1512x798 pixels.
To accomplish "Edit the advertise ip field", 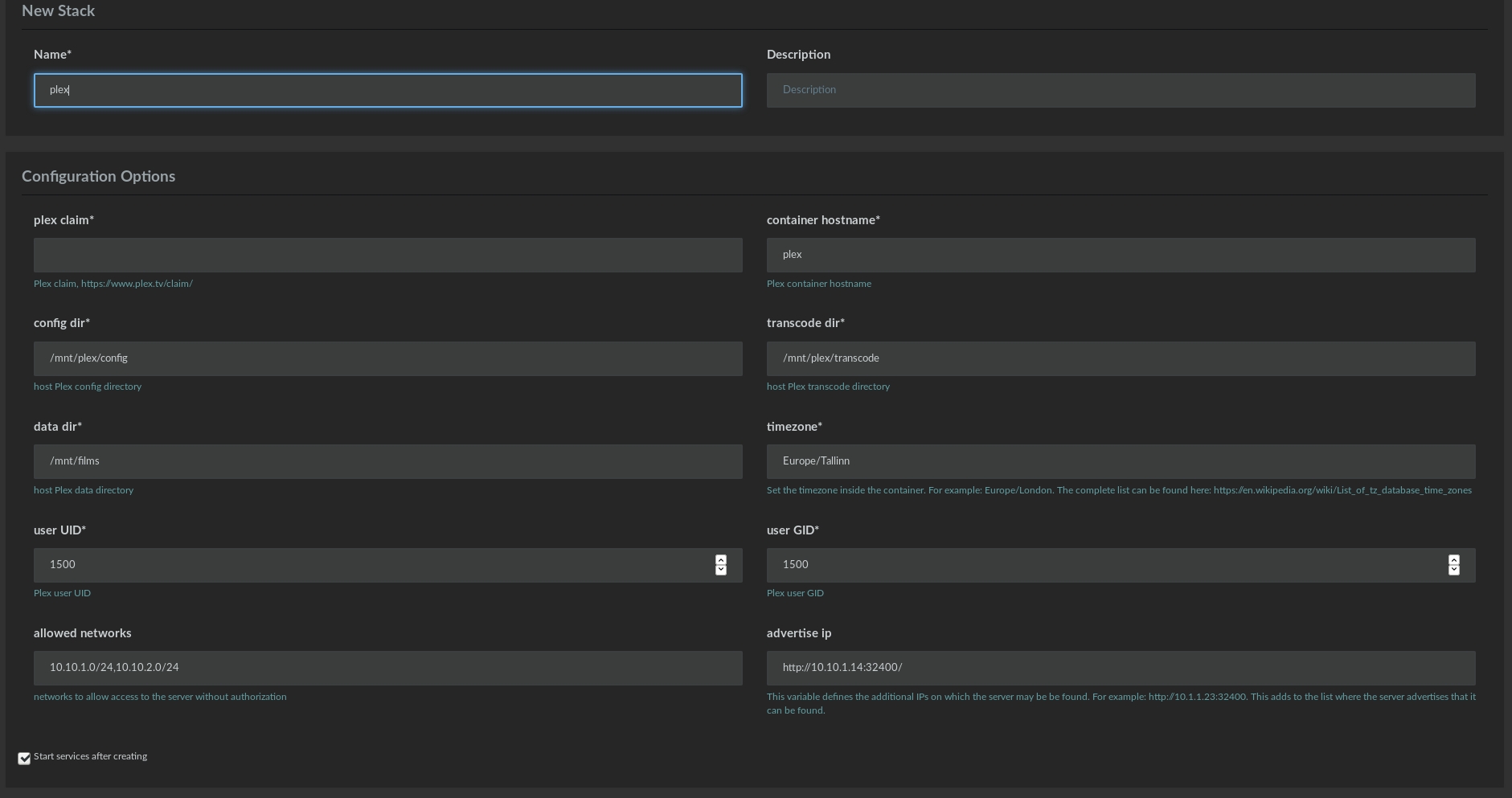I will point(1121,668).
